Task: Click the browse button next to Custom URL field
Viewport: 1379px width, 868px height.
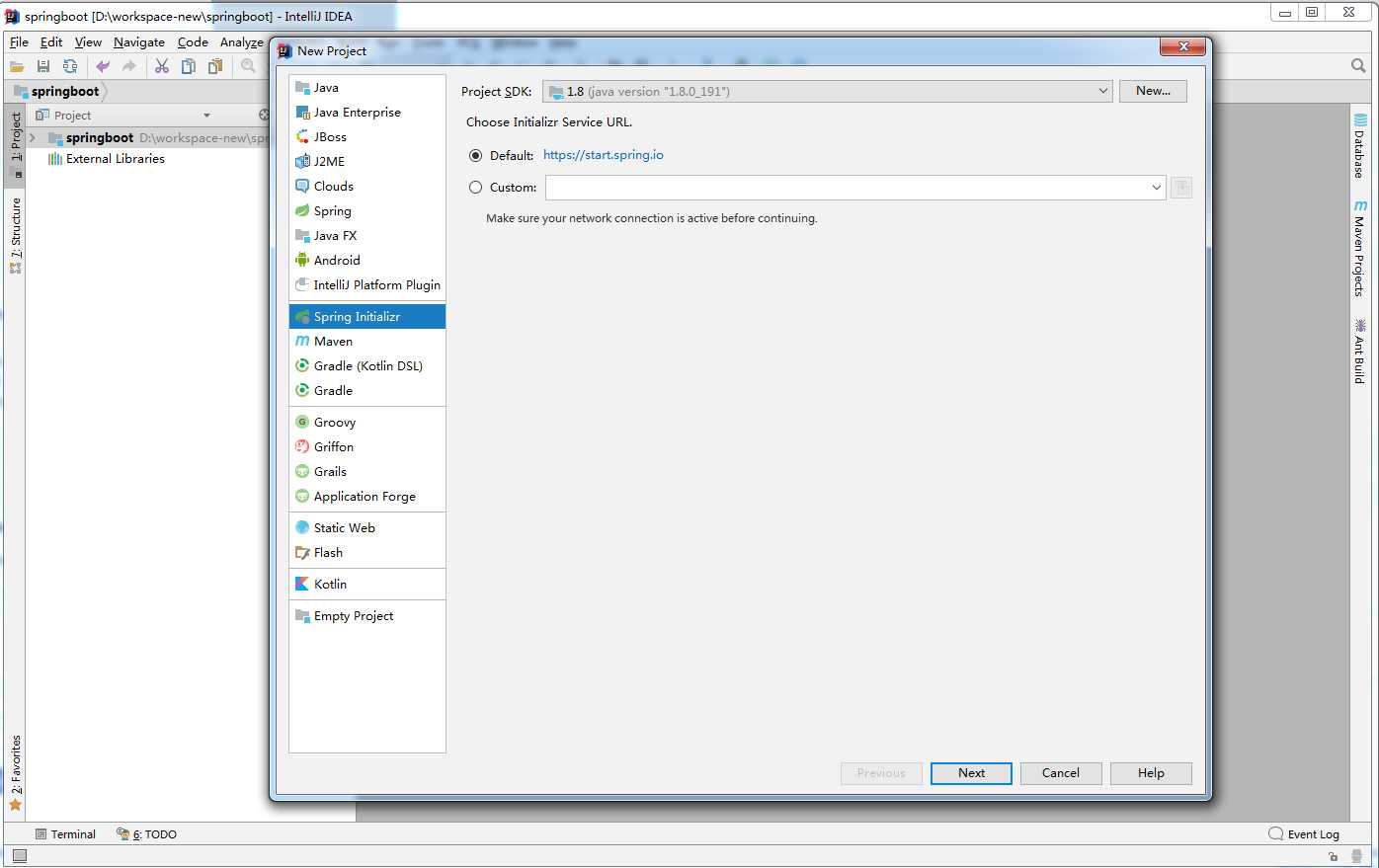Action: pyautogui.click(x=1181, y=188)
